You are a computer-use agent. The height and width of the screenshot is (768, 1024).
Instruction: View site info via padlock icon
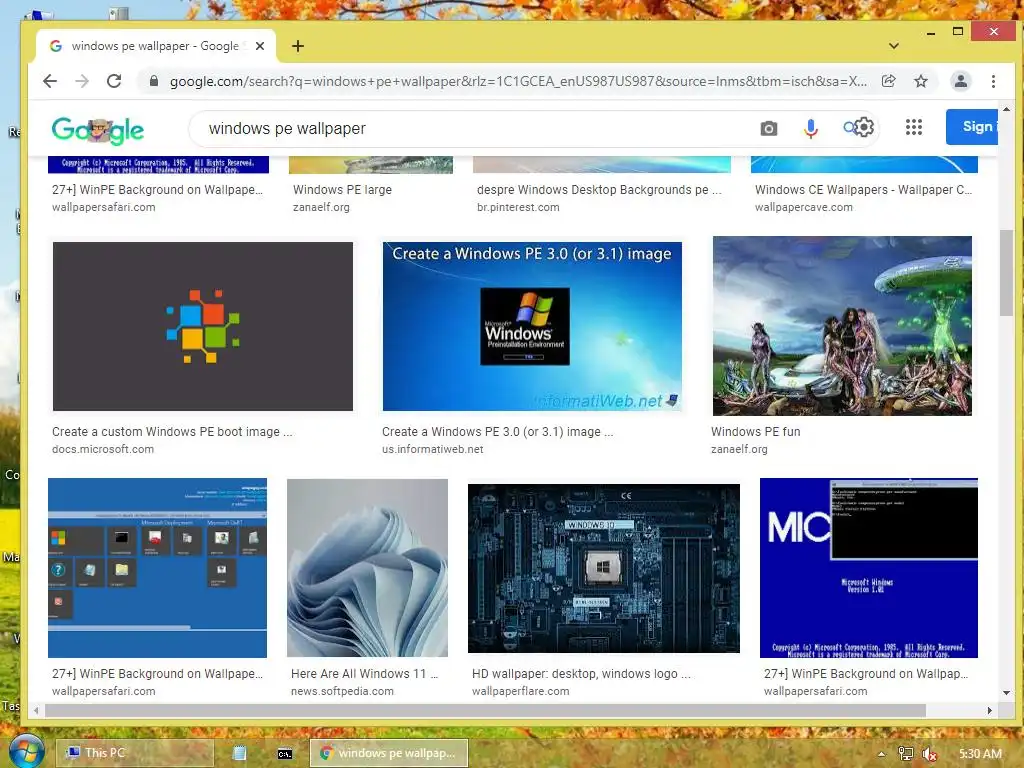(x=154, y=81)
